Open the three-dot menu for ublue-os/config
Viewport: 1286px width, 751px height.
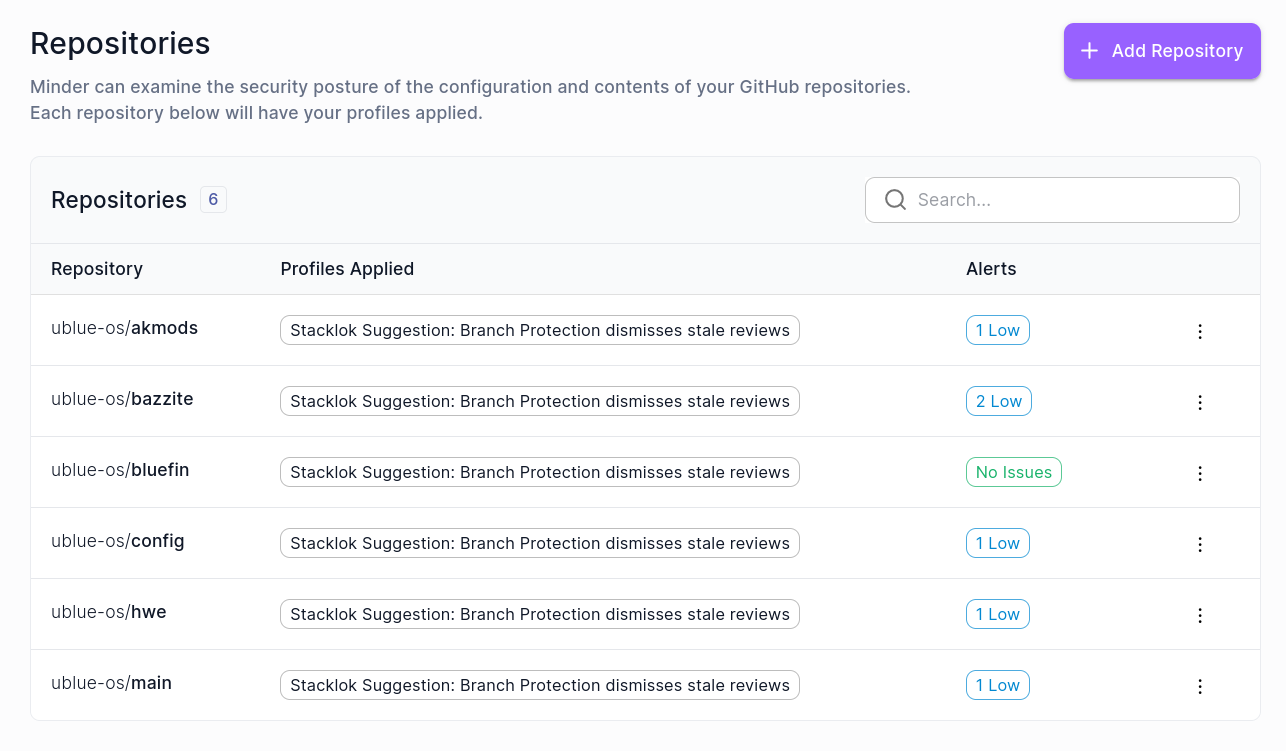pyautogui.click(x=1200, y=544)
